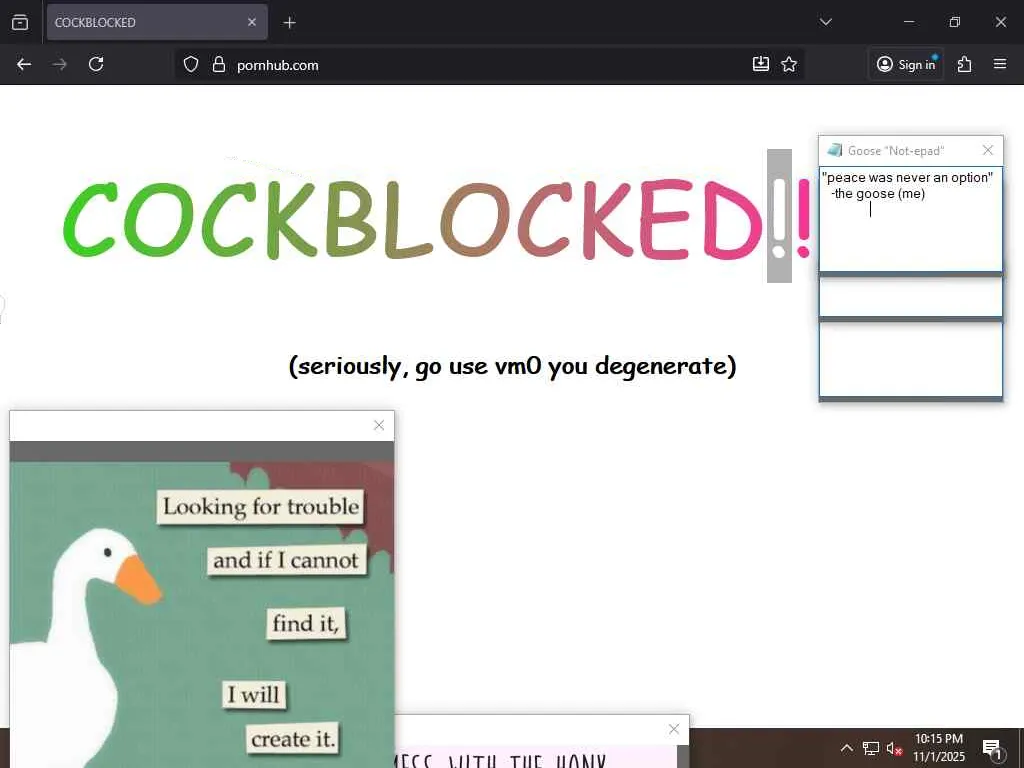Click the install/save page icon in address bar
Screen dimensions: 1024x768
click(x=761, y=64)
